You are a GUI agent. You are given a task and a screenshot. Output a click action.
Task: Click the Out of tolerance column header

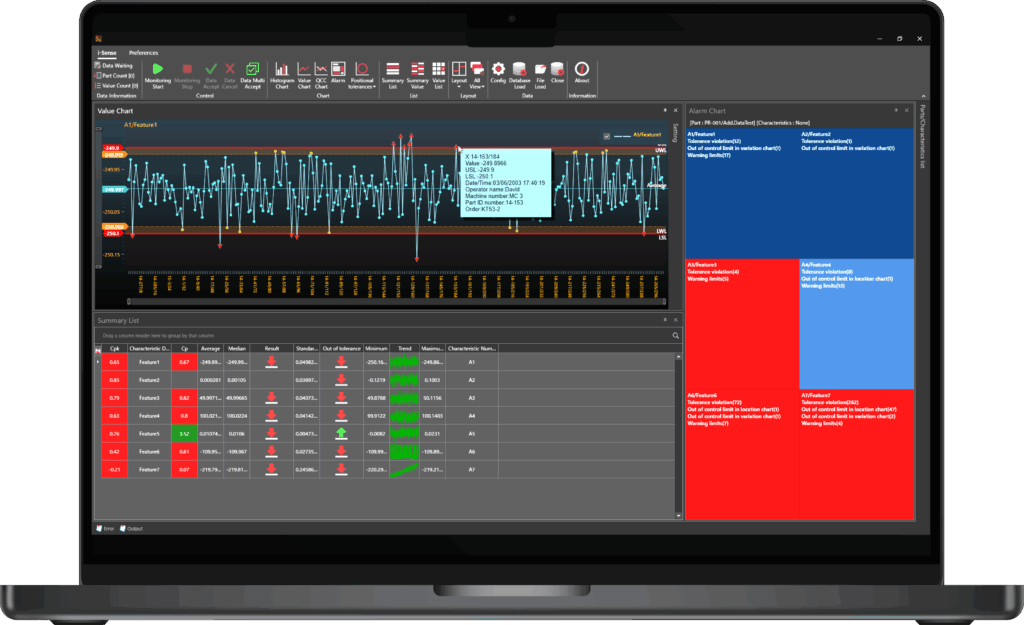(x=341, y=348)
